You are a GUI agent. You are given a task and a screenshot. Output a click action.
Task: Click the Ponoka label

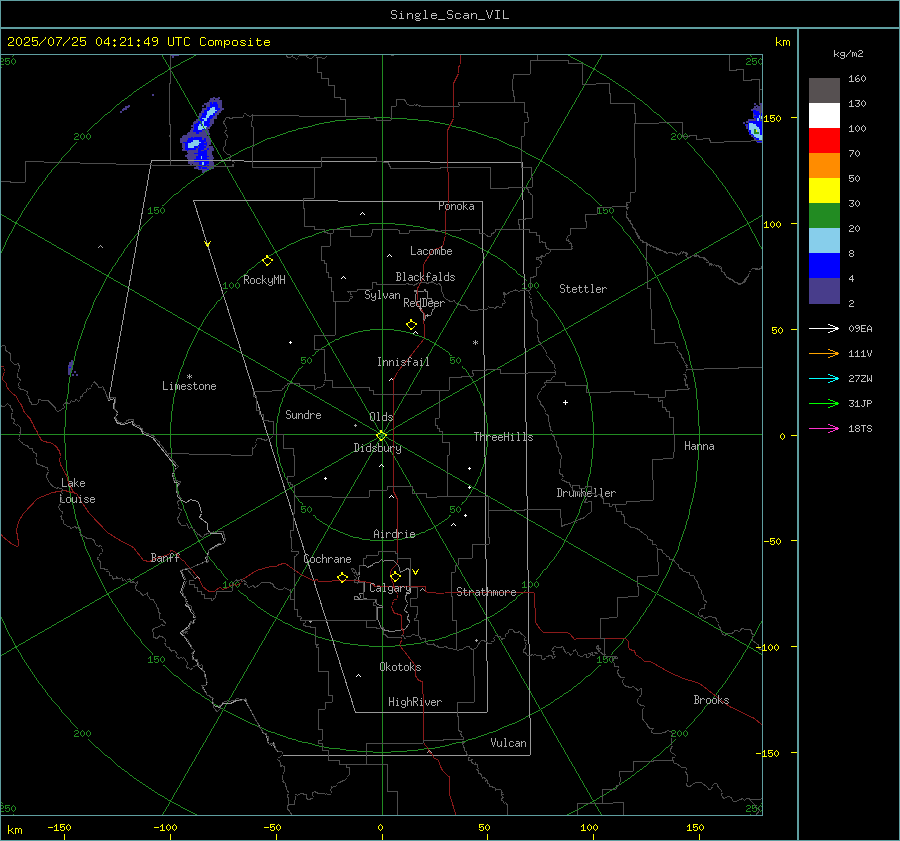click(x=456, y=206)
